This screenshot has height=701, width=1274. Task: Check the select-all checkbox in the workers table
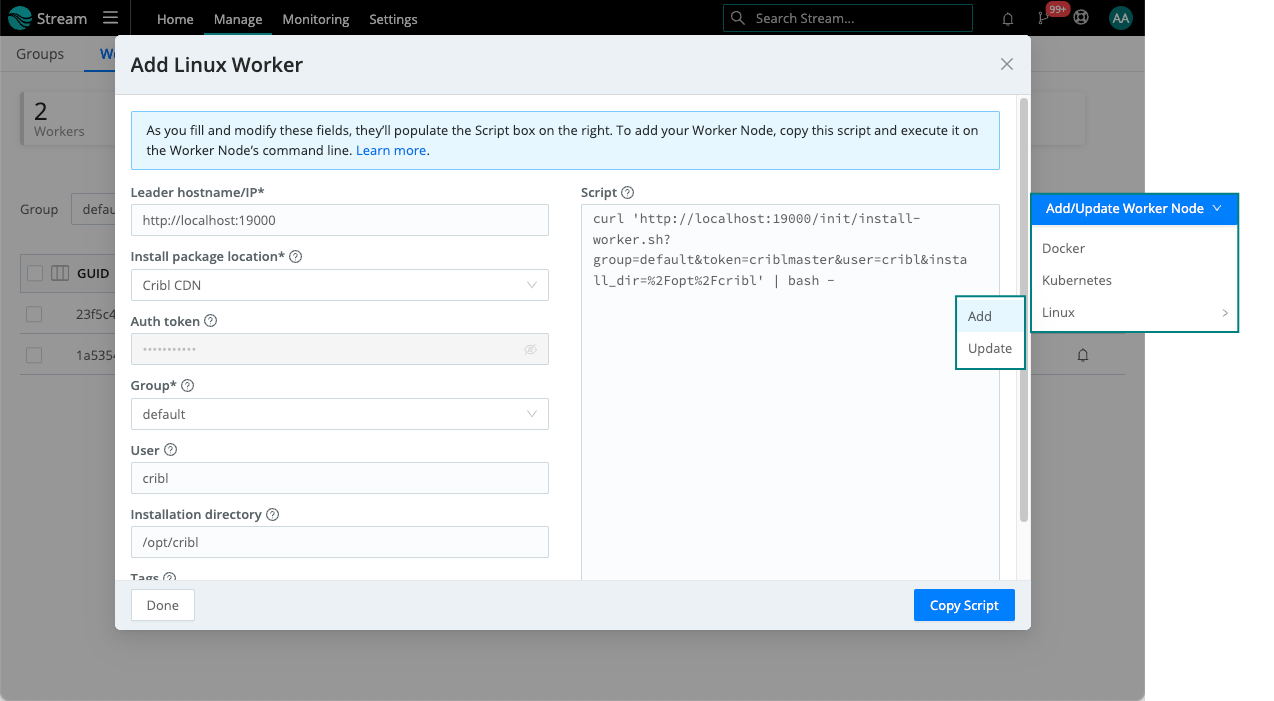click(x=34, y=273)
